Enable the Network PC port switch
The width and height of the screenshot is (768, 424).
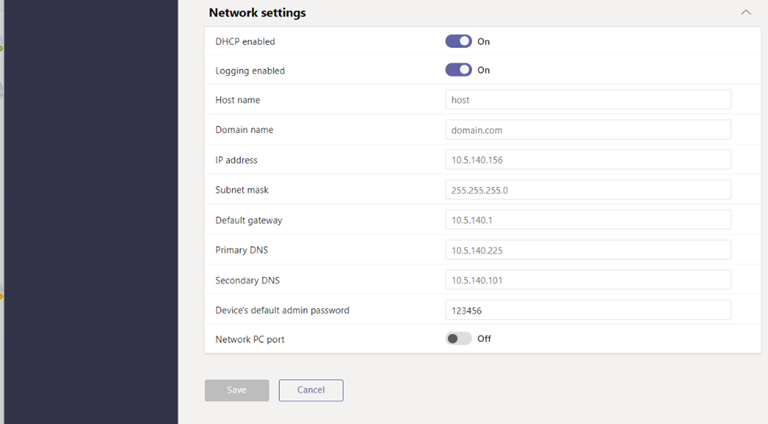[x=458, y=339]
